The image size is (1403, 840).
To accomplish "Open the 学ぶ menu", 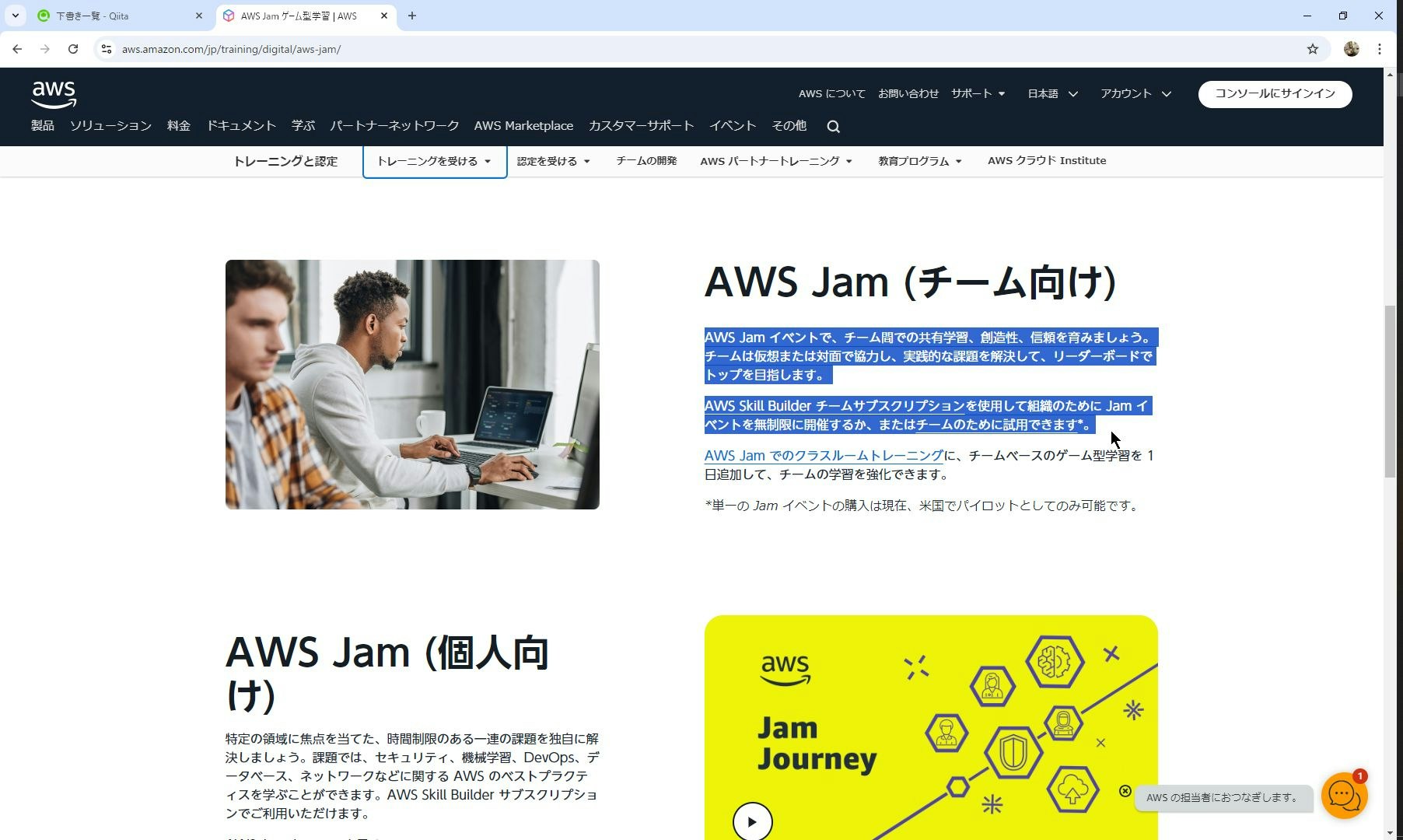I will point(303,126).
